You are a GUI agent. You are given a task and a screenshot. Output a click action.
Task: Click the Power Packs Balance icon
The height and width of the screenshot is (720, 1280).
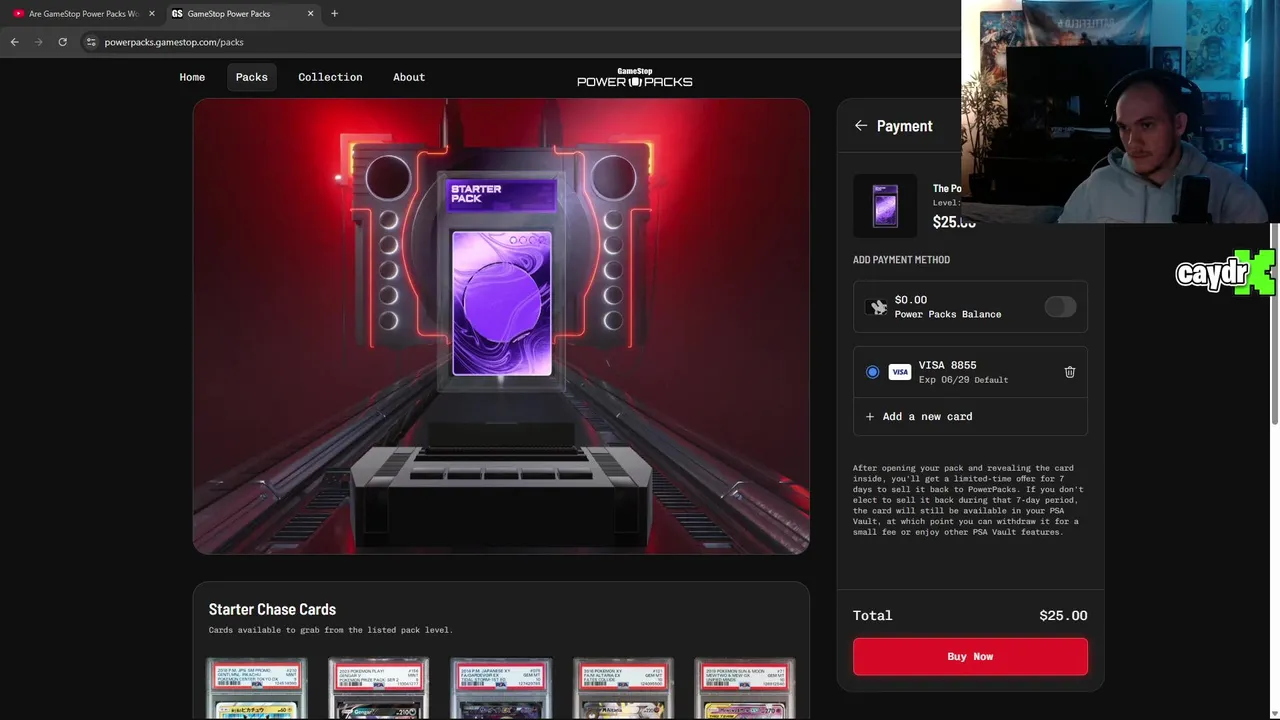878,307
